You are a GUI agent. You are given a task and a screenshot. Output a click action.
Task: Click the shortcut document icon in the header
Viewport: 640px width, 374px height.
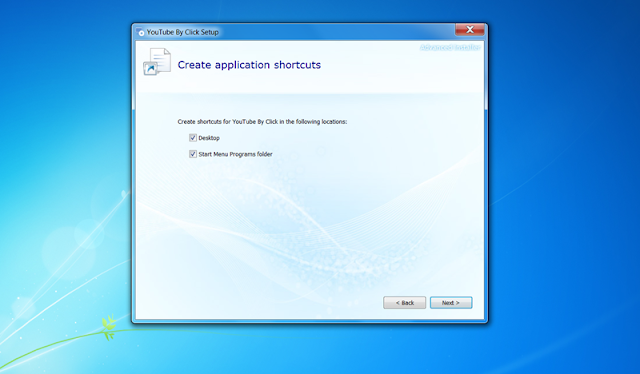pyautogui.click(x=157, y=62)
